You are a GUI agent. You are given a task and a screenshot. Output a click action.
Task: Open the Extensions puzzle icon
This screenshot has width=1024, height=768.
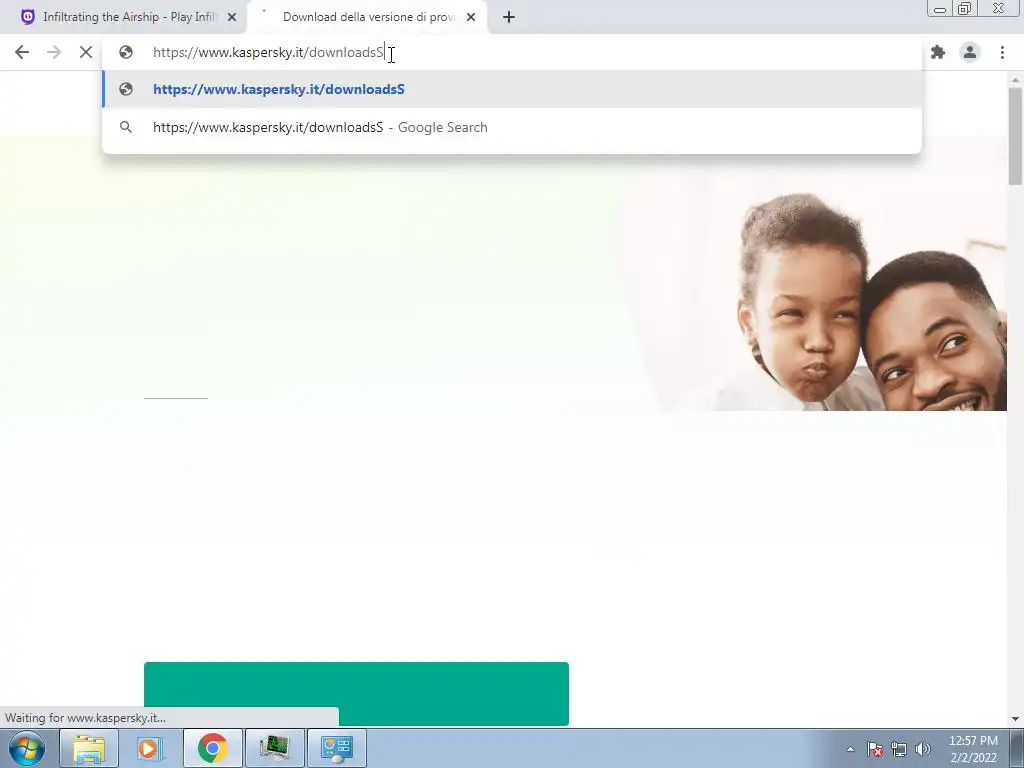938,52
